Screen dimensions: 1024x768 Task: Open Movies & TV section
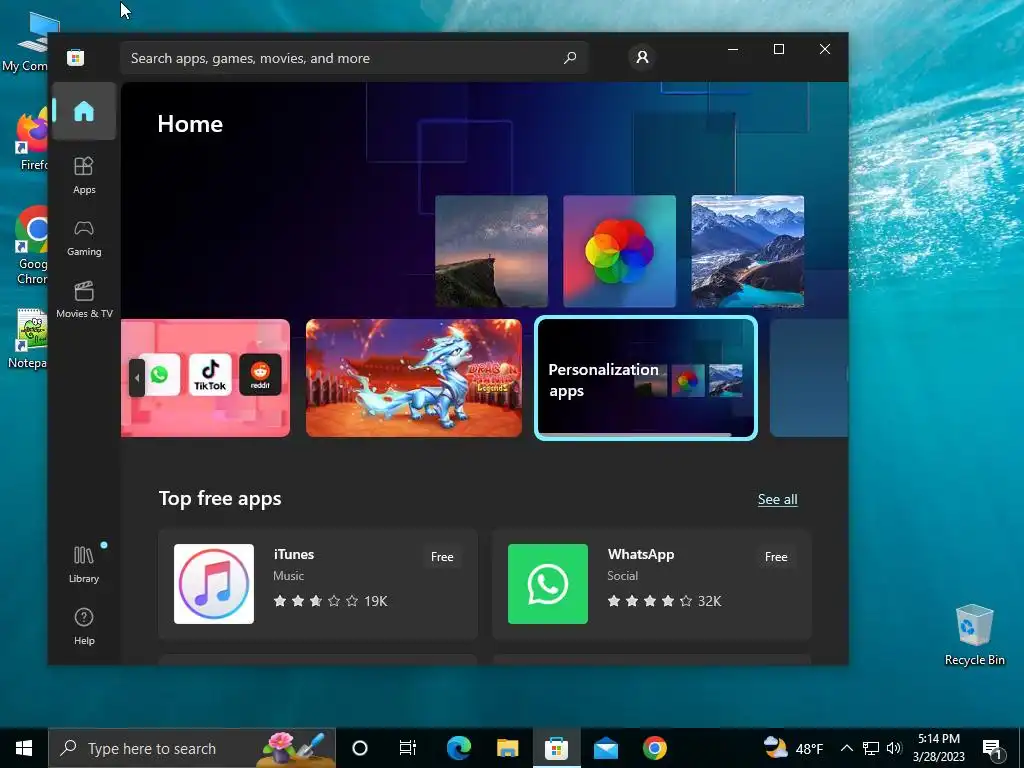point(84,299)
